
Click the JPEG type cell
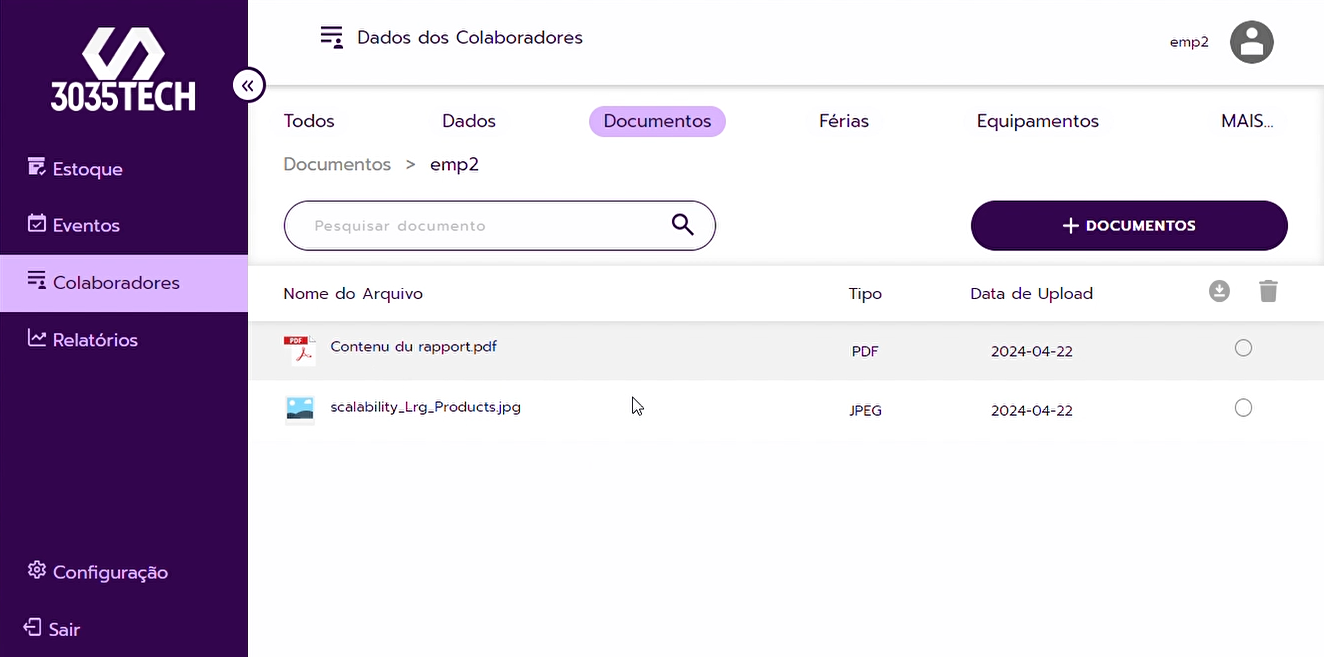click(865, 411)
